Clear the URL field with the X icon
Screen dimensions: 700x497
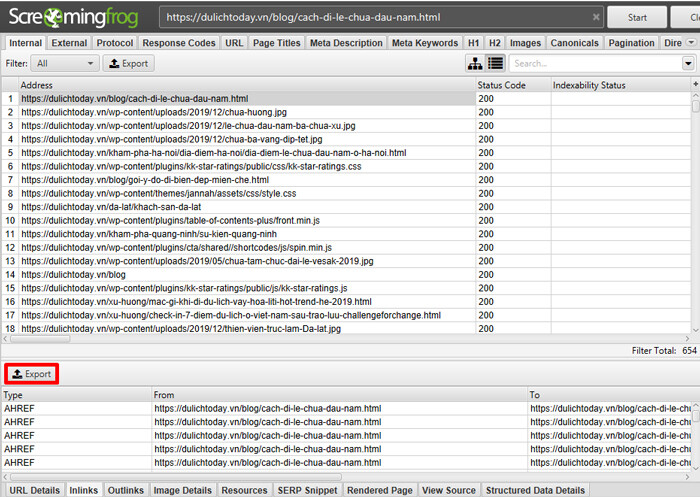pos(596,17)
